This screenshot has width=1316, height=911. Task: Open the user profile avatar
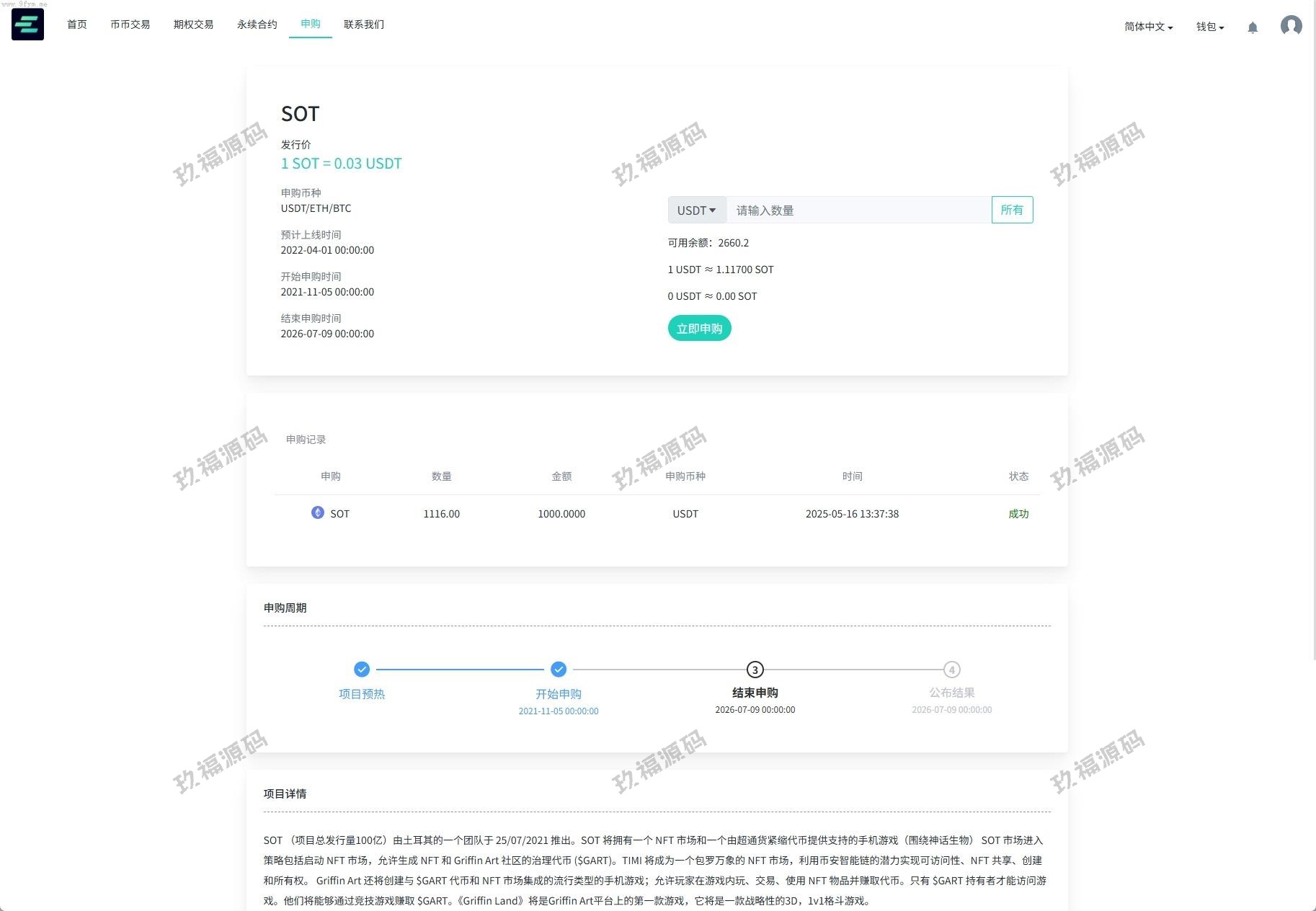click(x=1291, y=26)
